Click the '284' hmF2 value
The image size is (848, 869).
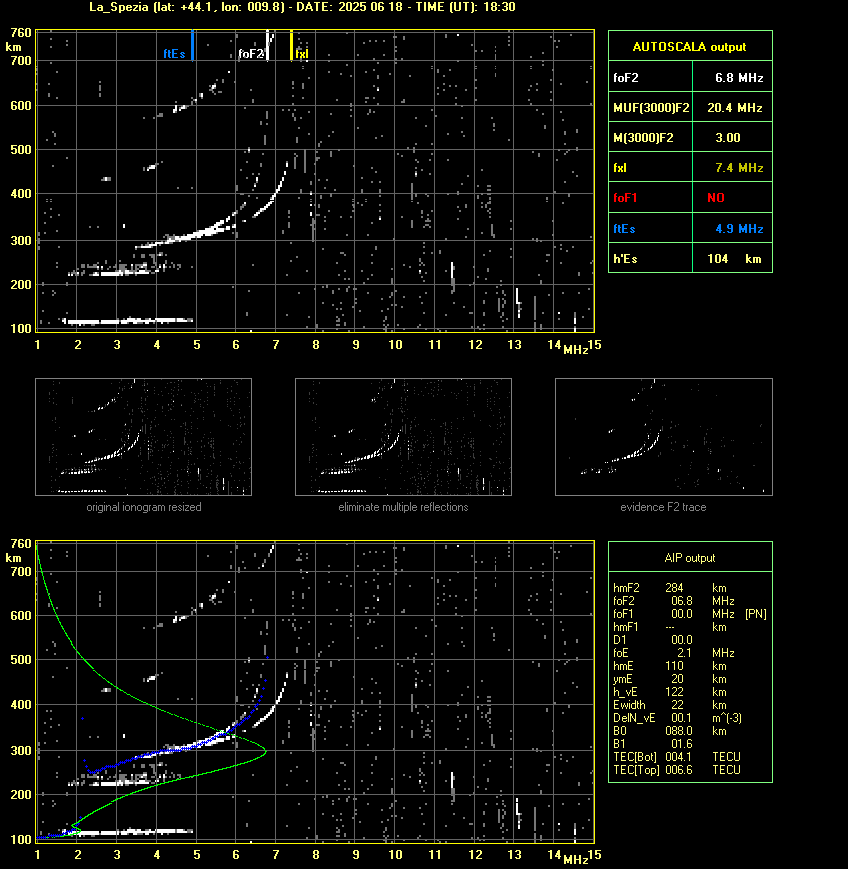[675, 588]
